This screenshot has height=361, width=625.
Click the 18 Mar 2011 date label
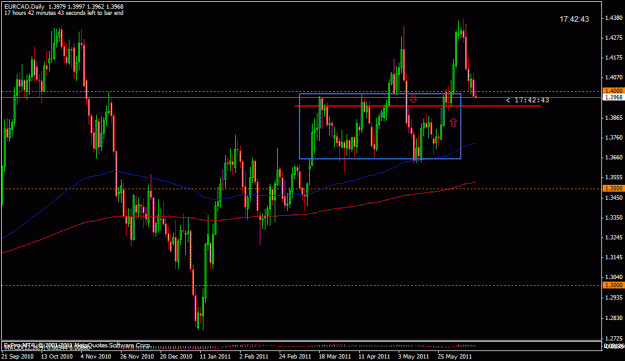[x=334, y=357]
